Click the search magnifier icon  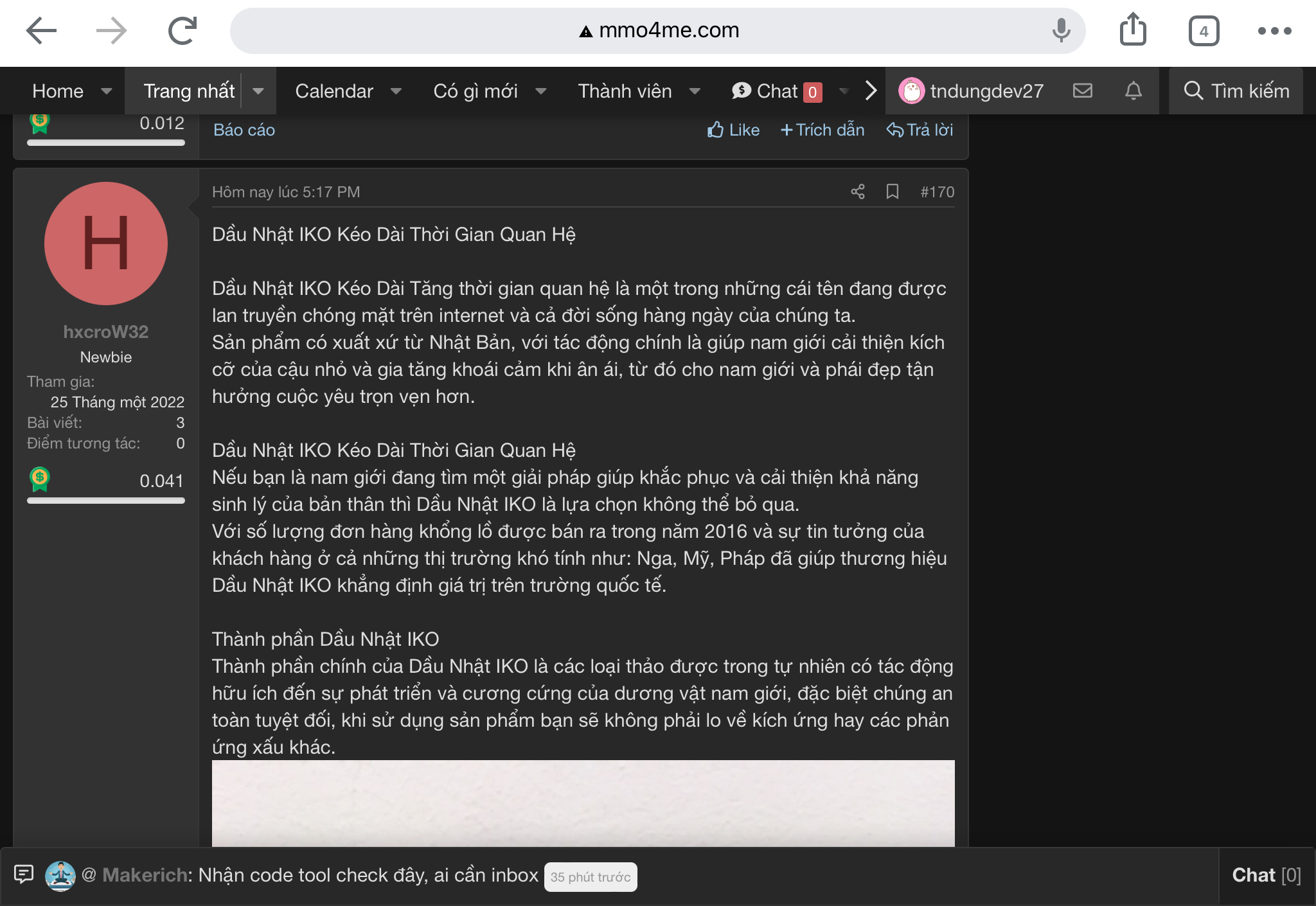[1193, 91]
